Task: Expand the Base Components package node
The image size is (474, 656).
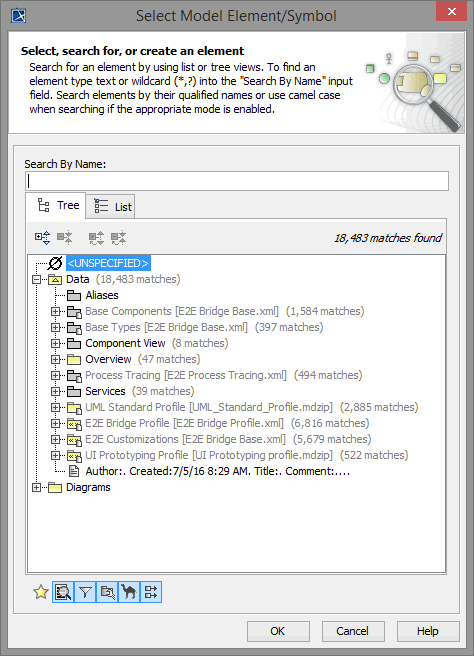Action: click(x=55, y=311)
